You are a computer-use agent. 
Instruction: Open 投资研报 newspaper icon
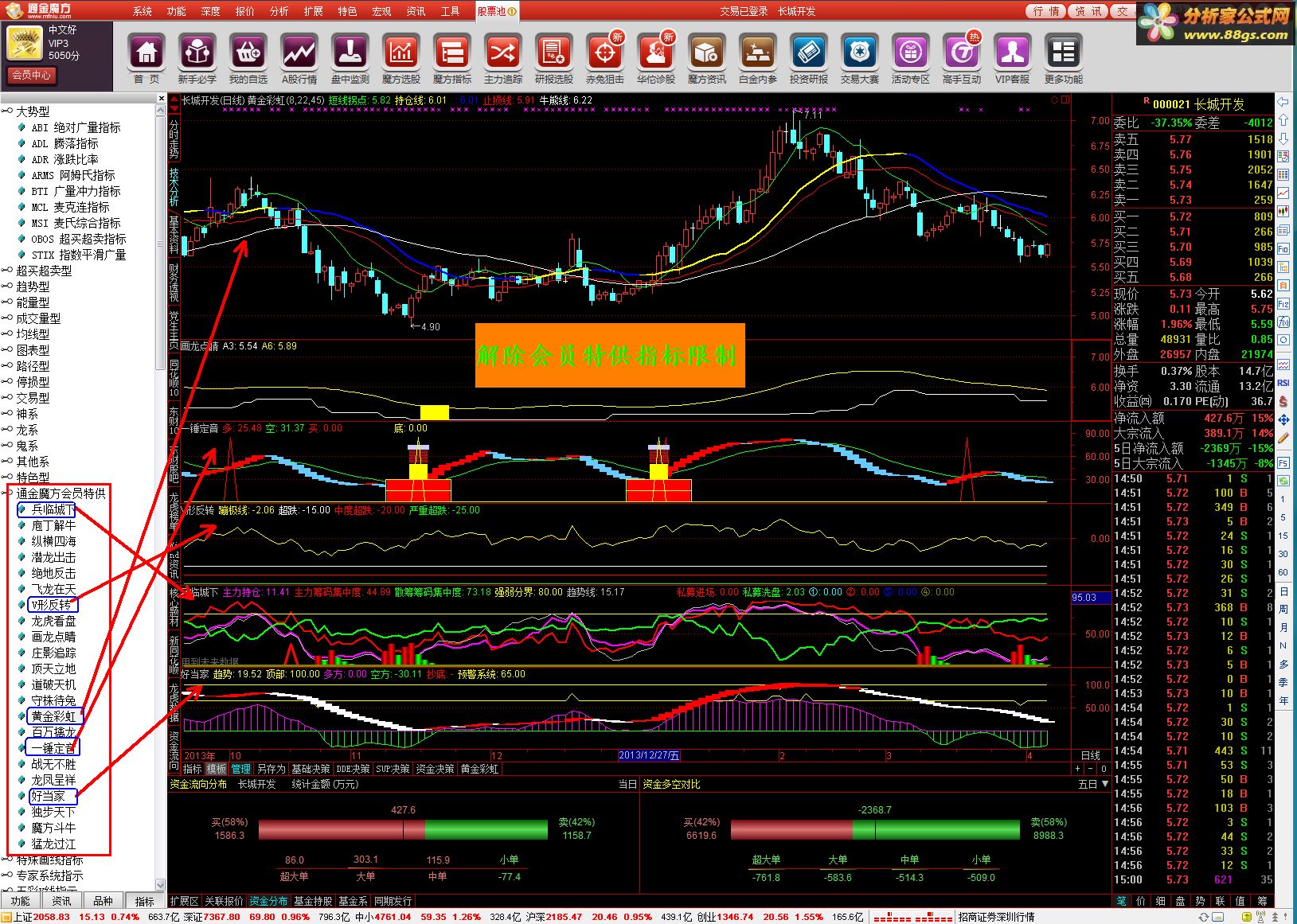point(809,53)
